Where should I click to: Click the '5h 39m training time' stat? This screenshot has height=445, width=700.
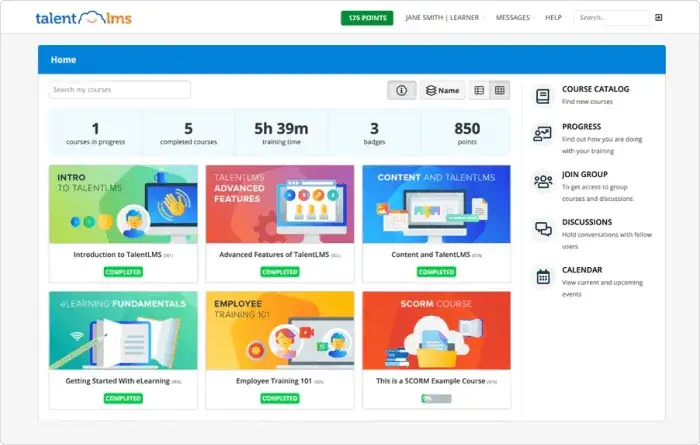[281, 133]
